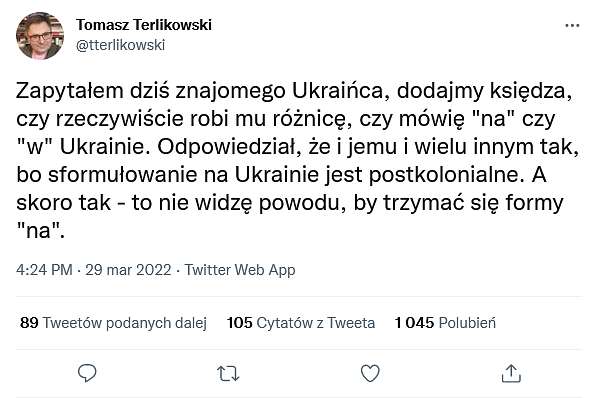Click the 4:24 PM timestamp
Screen dimensions: 598x398
[44, 270]
